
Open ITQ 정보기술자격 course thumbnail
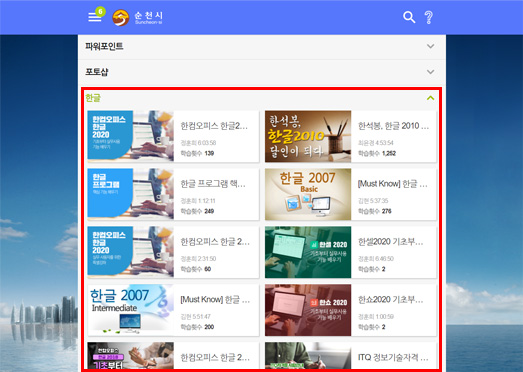point(308,355)
